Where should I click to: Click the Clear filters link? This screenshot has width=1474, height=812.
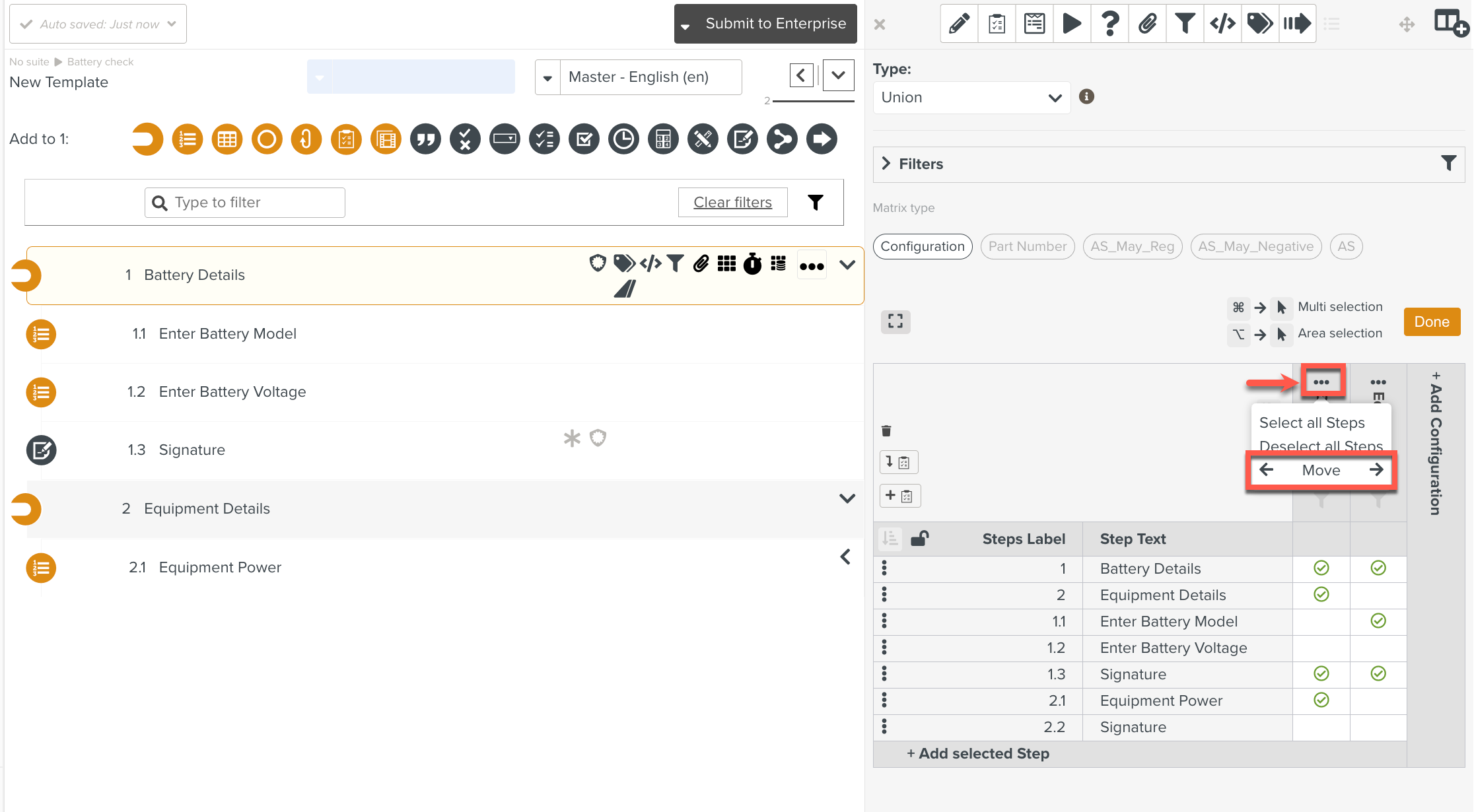(x=732, y=202)
